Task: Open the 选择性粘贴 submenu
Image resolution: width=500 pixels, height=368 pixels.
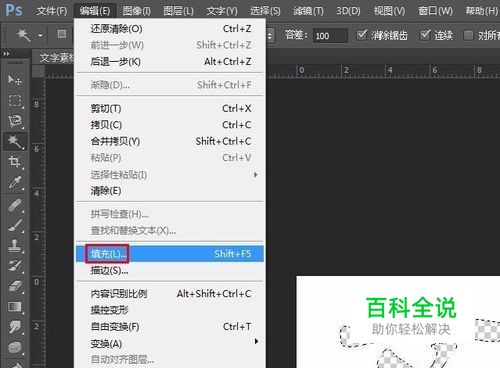Action: (x=170, y=174)
